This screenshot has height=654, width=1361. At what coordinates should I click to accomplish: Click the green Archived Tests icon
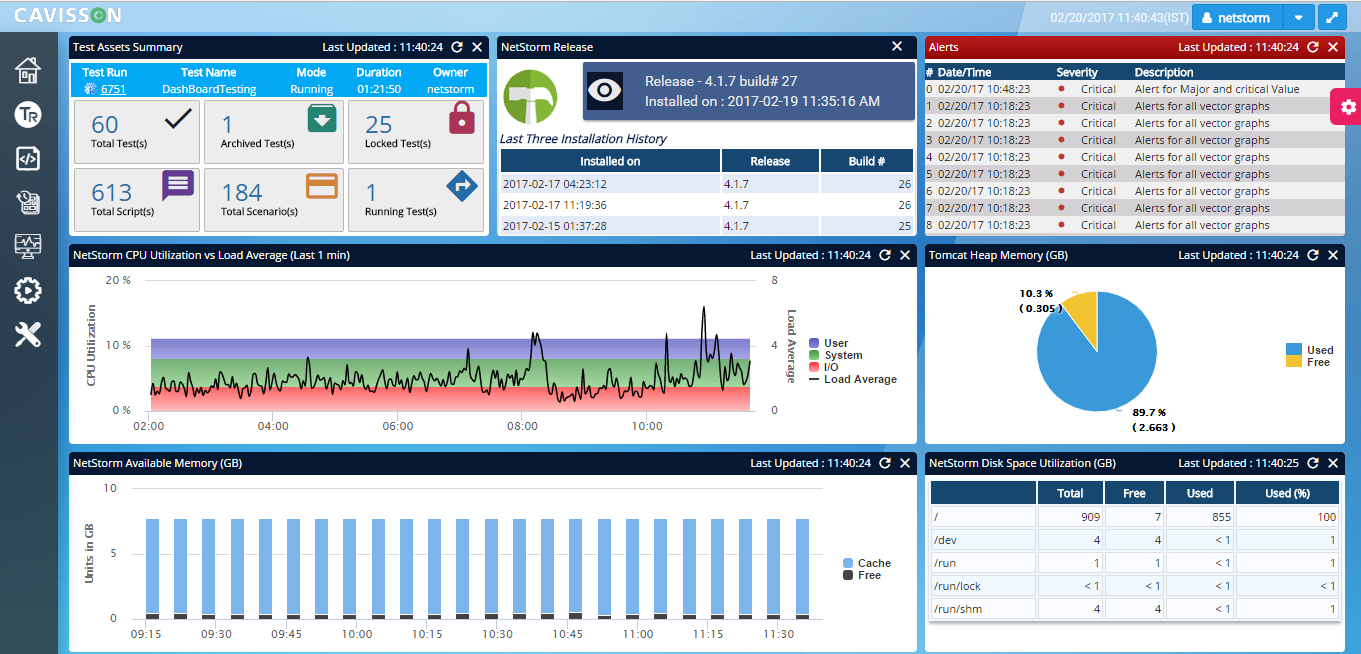pos(321,118)
